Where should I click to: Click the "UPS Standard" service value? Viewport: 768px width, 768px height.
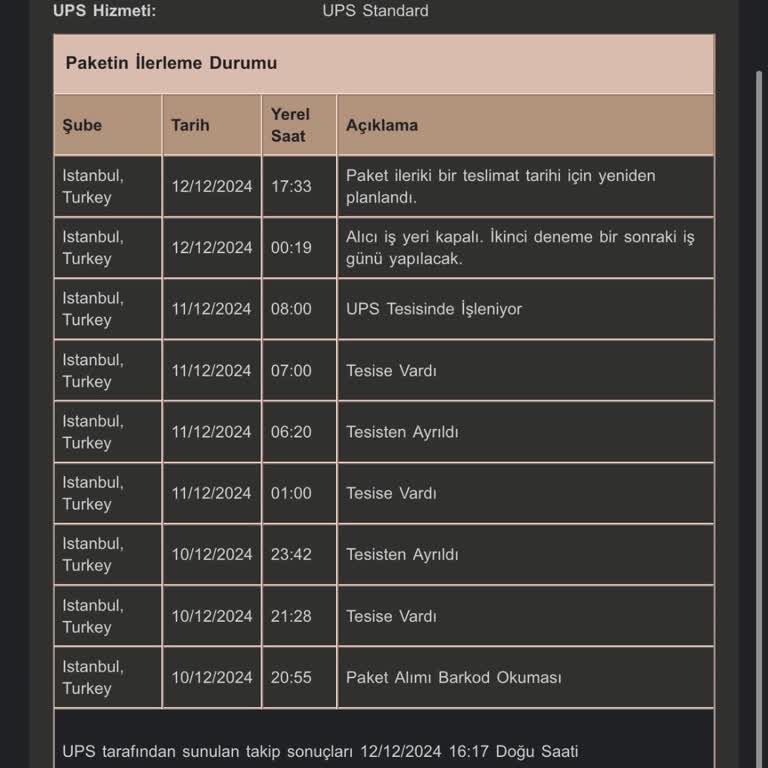(375, 11)
